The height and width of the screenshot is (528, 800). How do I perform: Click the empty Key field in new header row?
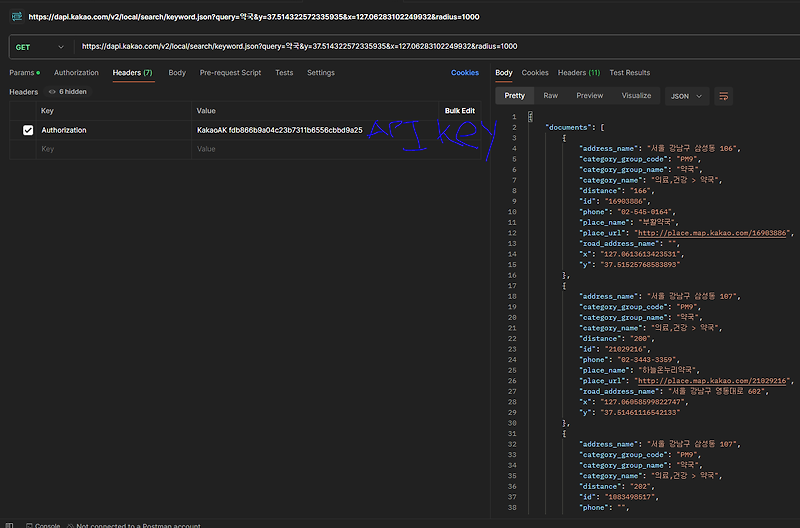(x=100, y=149)
